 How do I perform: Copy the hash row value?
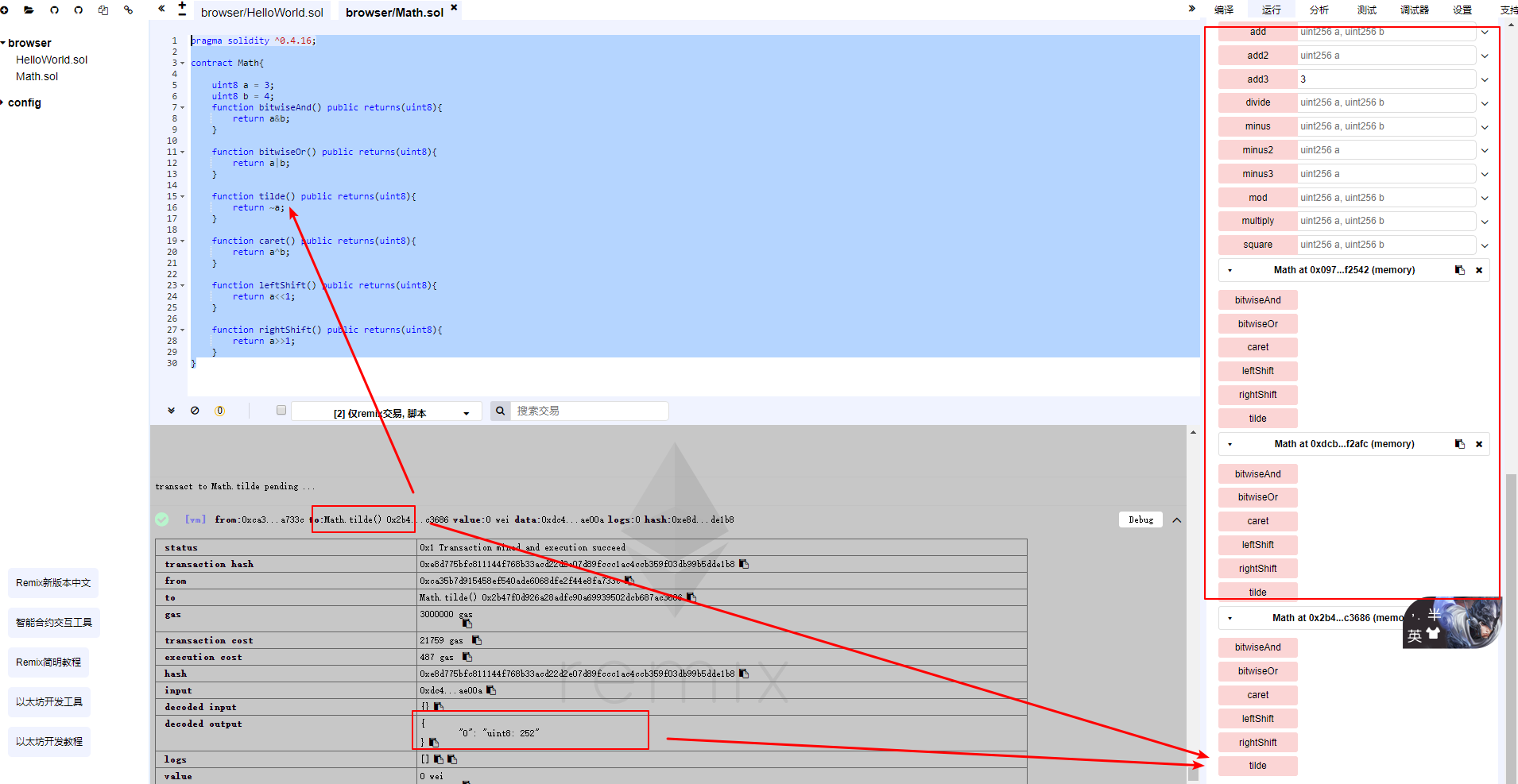[x=744, y=674]
